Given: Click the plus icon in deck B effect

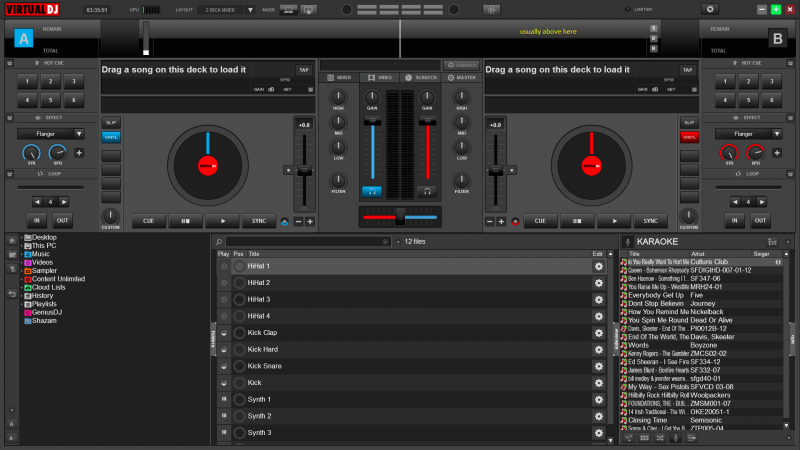Looking at the screenshot, I should 777,153.
